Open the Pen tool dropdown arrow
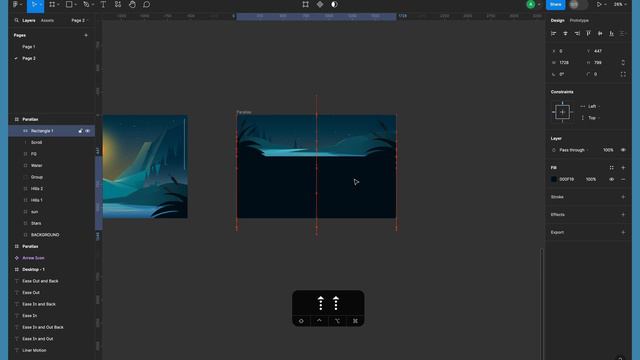 click(x=92, y=5)
